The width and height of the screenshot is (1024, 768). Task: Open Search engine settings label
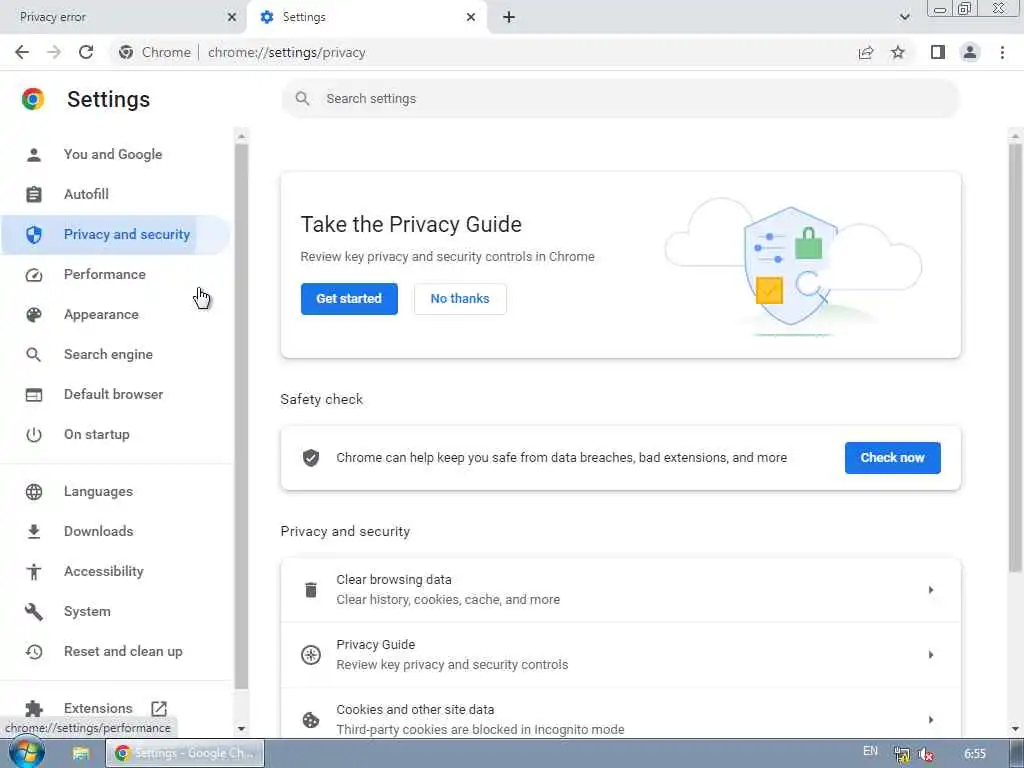click(108, 355)
